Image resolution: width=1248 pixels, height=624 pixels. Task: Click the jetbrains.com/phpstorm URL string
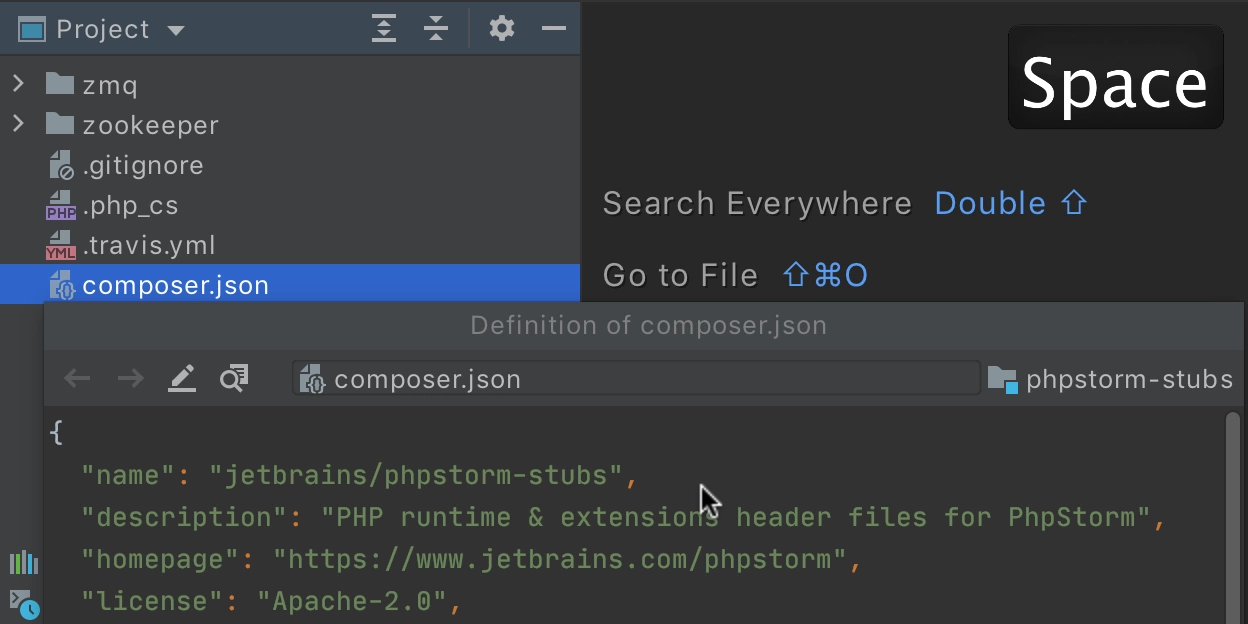tap(560, 559)
